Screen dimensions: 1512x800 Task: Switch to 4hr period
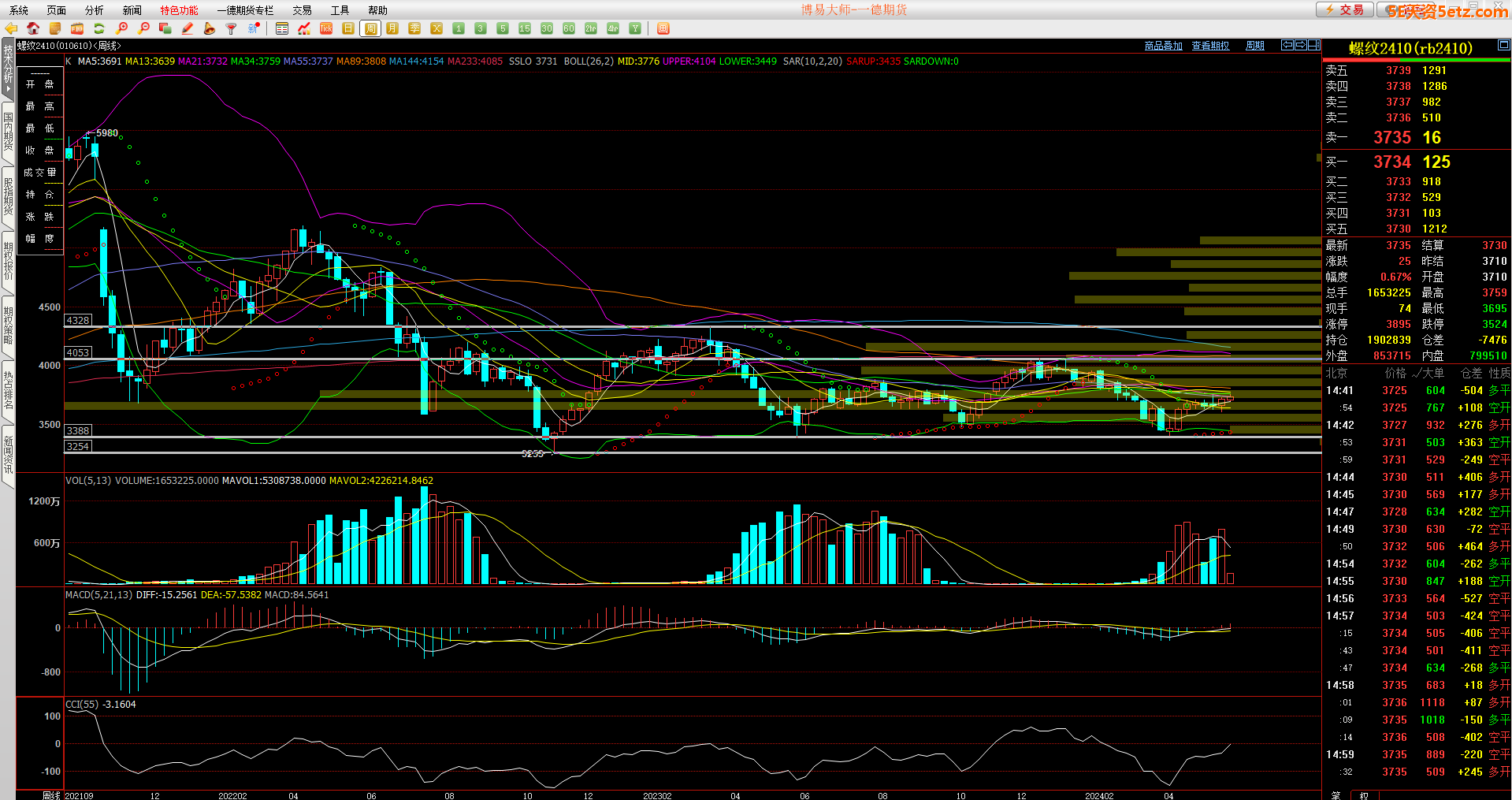[x=613, y=28]
